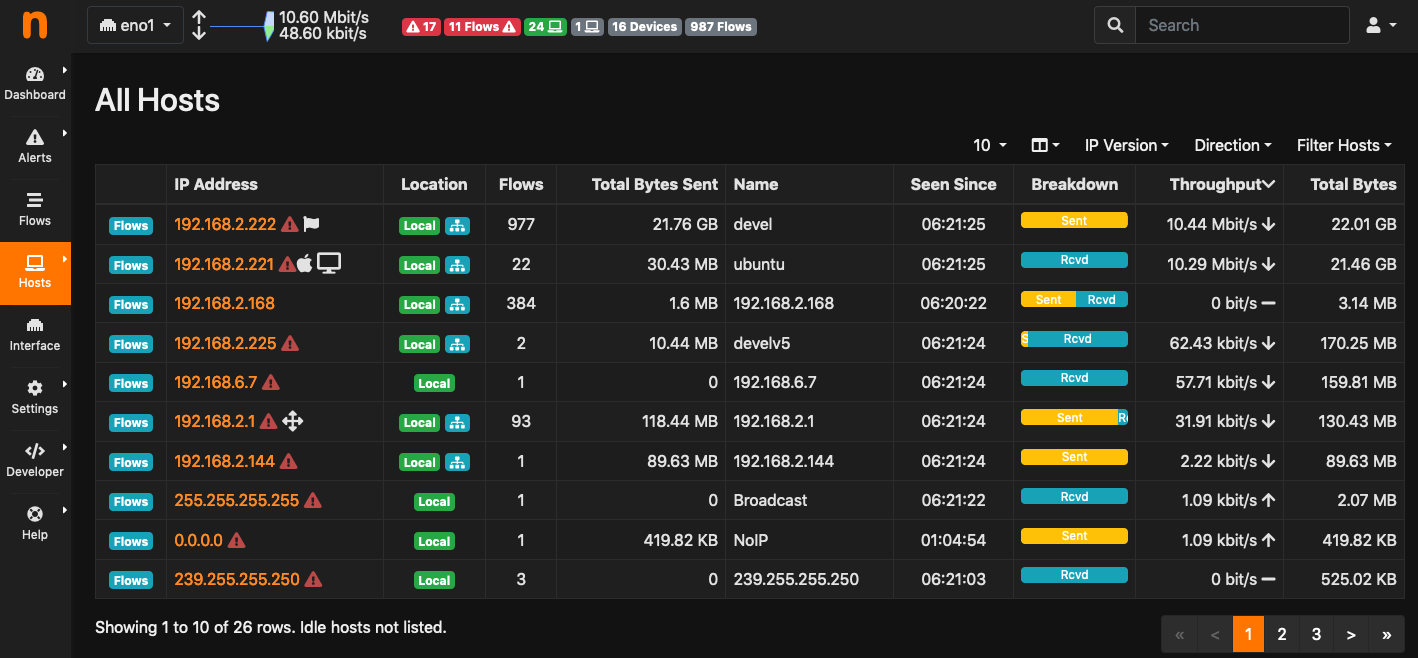This screenshot has width=1418, height=658.
Task: Open the column visibility dropdown
Action: coord(1045,146)
